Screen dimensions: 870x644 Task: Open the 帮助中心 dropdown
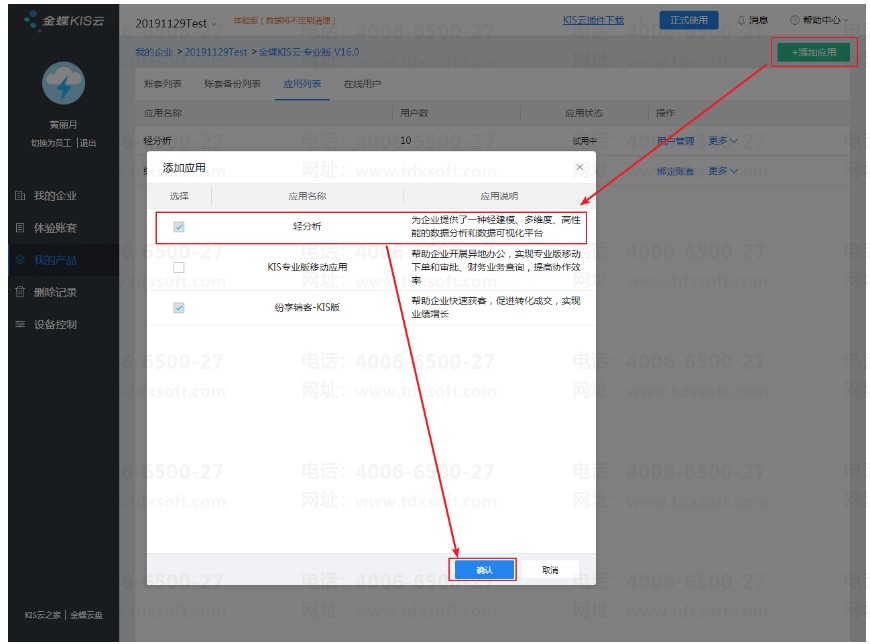coord(819,20)
